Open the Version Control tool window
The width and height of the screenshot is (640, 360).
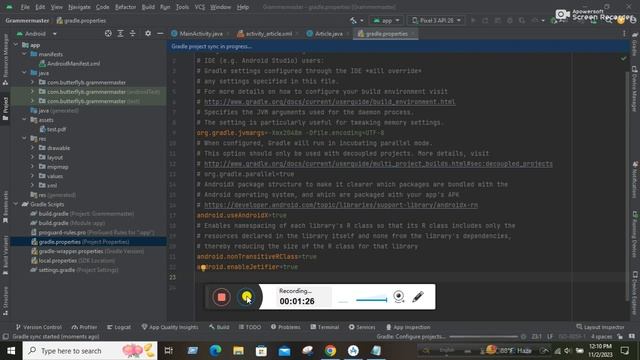pyautogui.click(x=39, y=327)
